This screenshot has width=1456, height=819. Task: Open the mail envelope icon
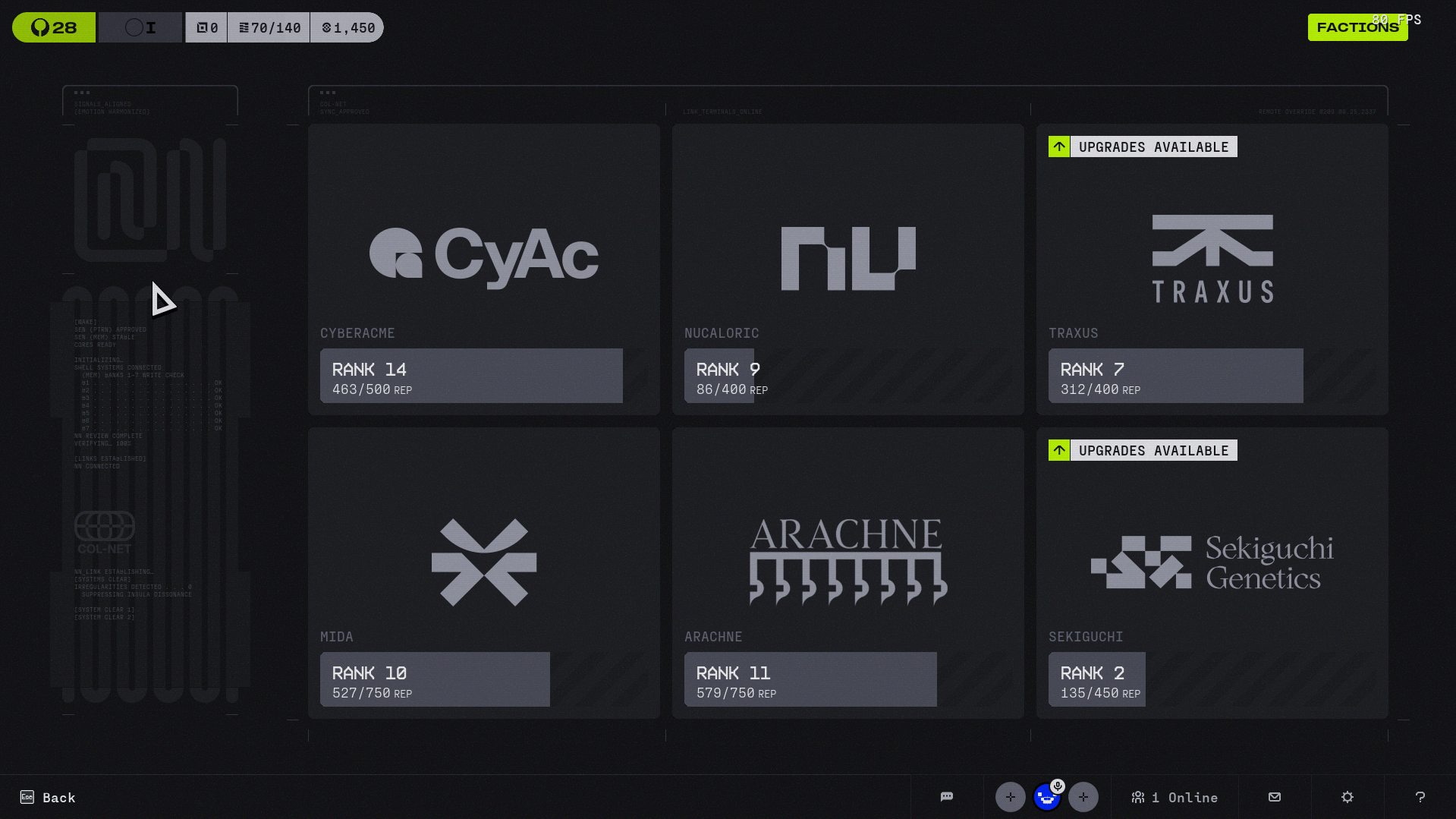[1274, 797]
